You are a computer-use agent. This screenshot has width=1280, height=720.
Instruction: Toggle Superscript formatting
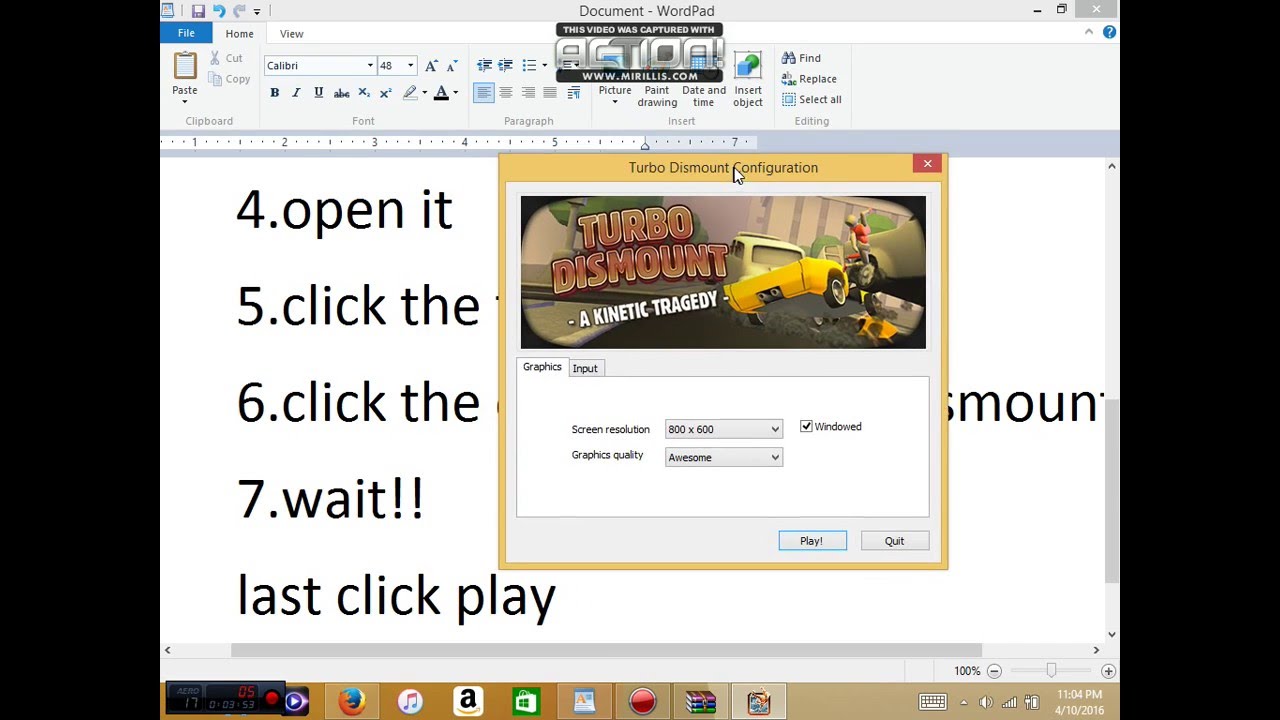coord(385,93)
